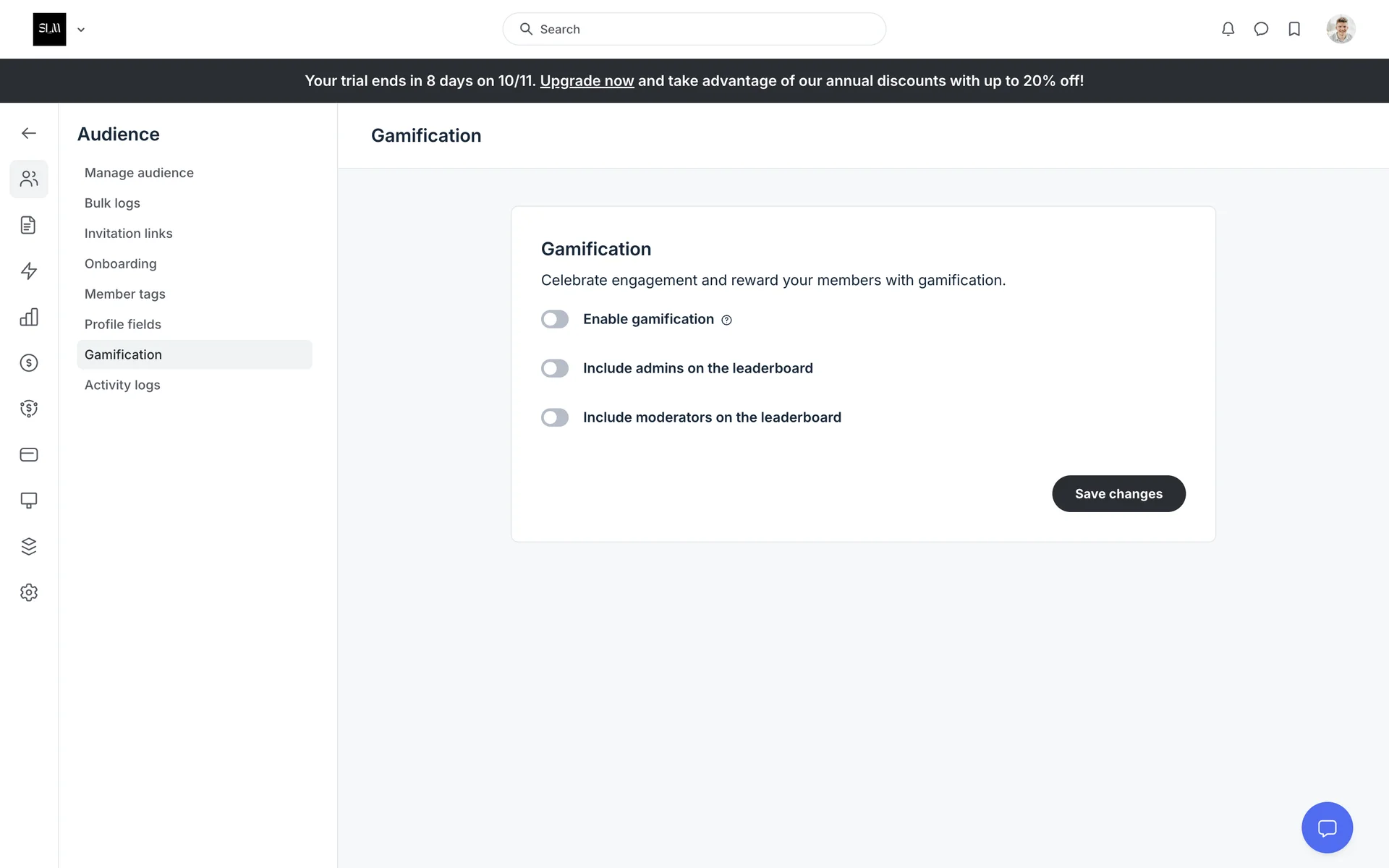Screen dimensions: 1389x868
Task: Click the help icon beside Enable gamification
Action: pyautogui.click(x=726, y=320)
